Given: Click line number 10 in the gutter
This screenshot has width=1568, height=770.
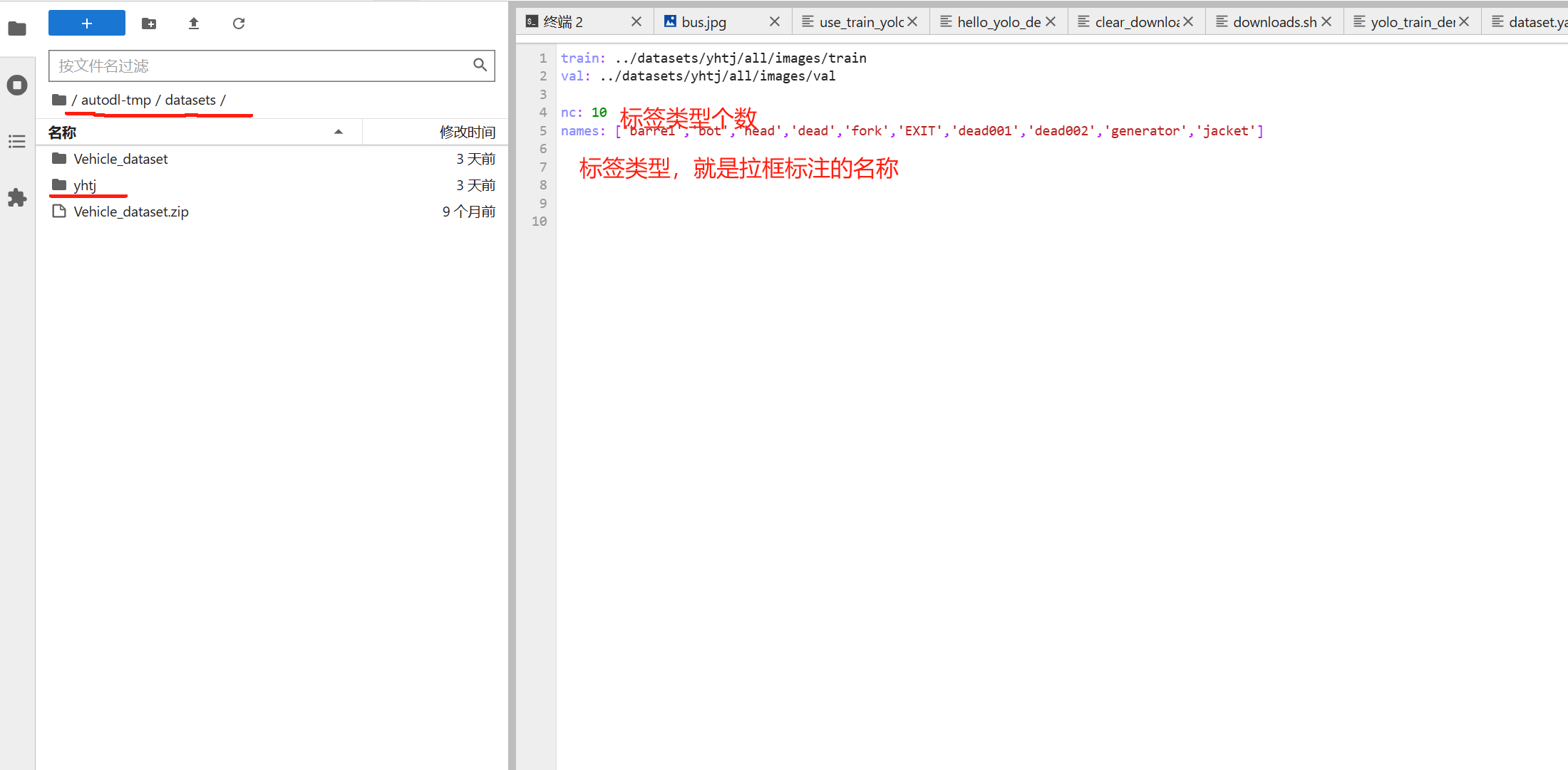Looking at the screenshot, I should (x=540, y=222).
